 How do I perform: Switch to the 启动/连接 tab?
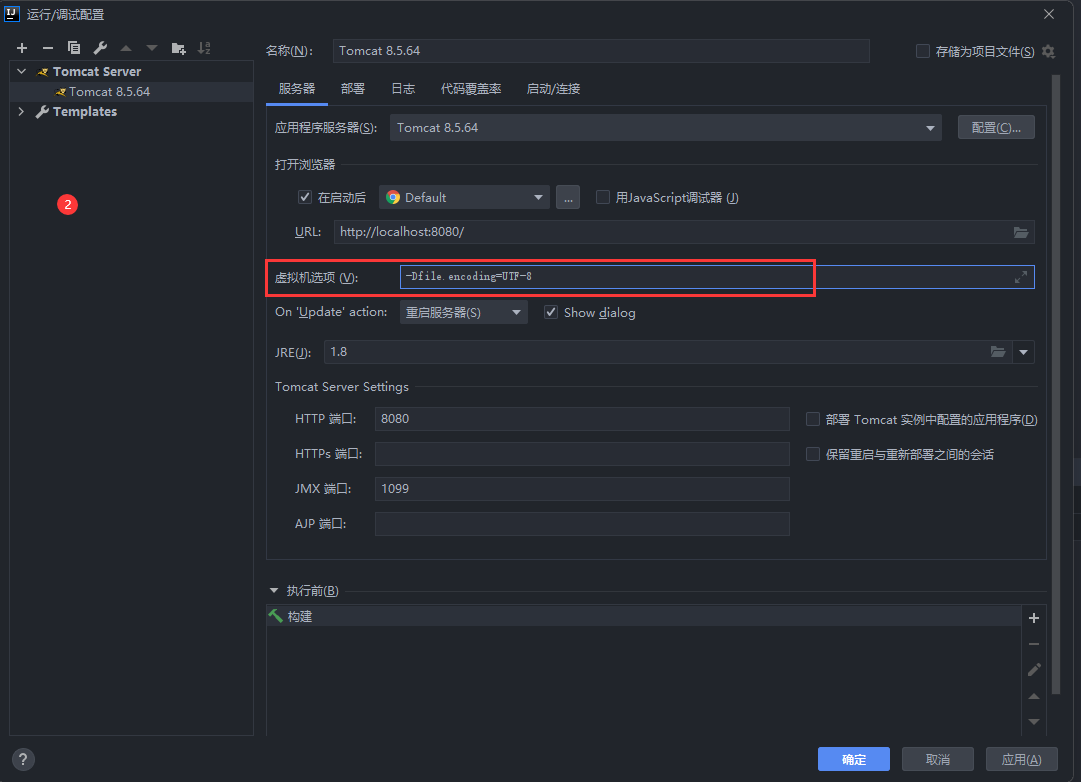pyautogui.click(x=553, y=89)
